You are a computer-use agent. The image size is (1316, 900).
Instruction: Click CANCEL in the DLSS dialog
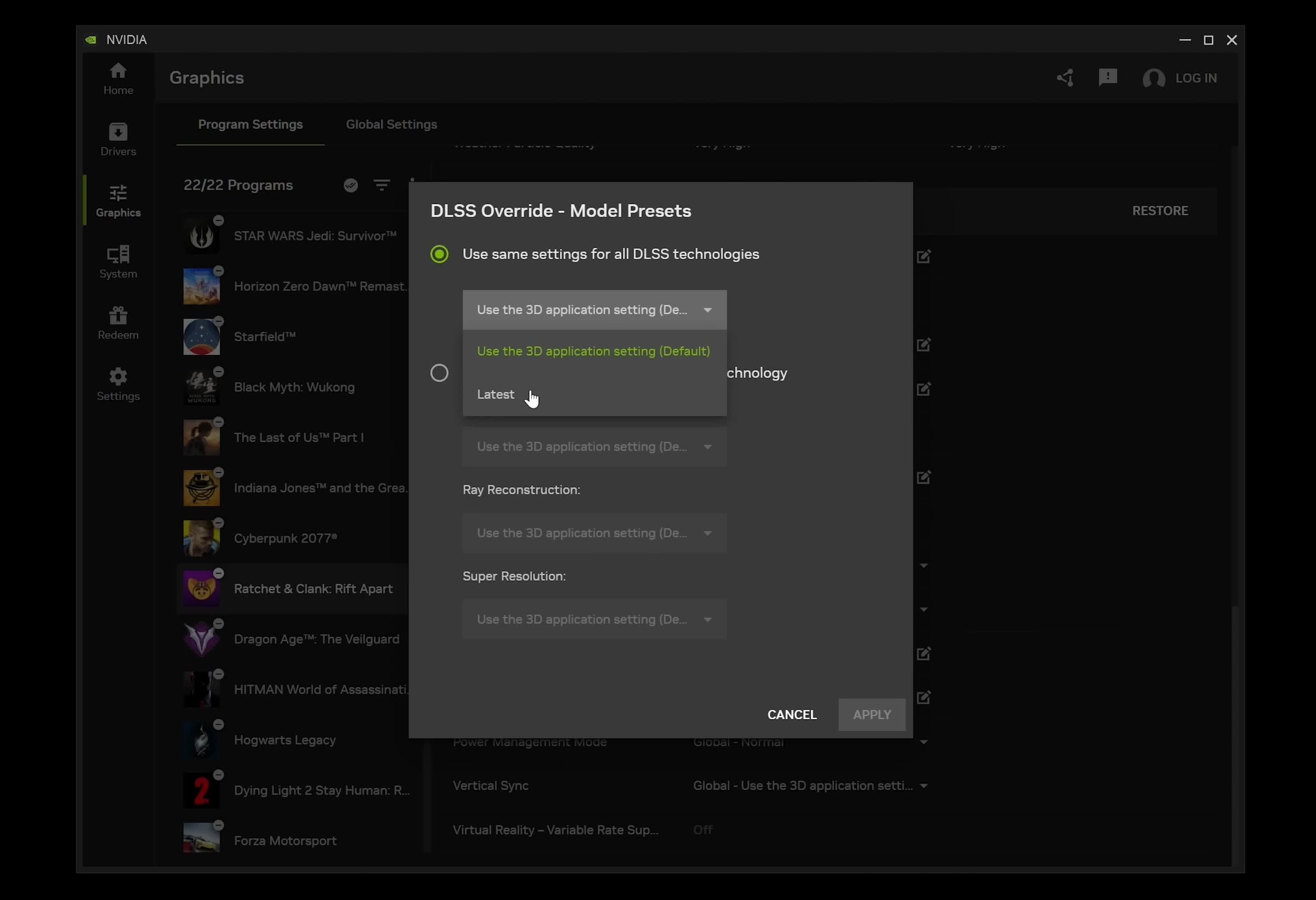792,715
